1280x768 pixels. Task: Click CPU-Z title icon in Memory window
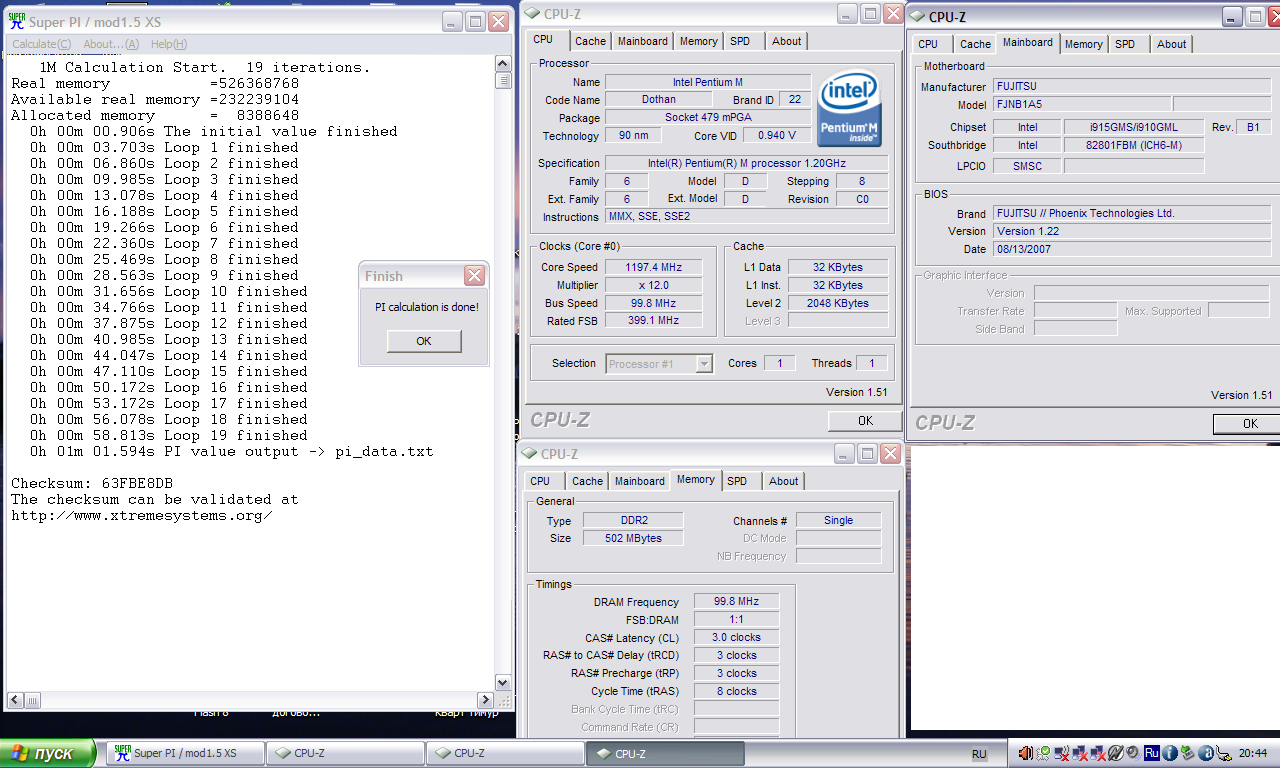pos(530,454)
